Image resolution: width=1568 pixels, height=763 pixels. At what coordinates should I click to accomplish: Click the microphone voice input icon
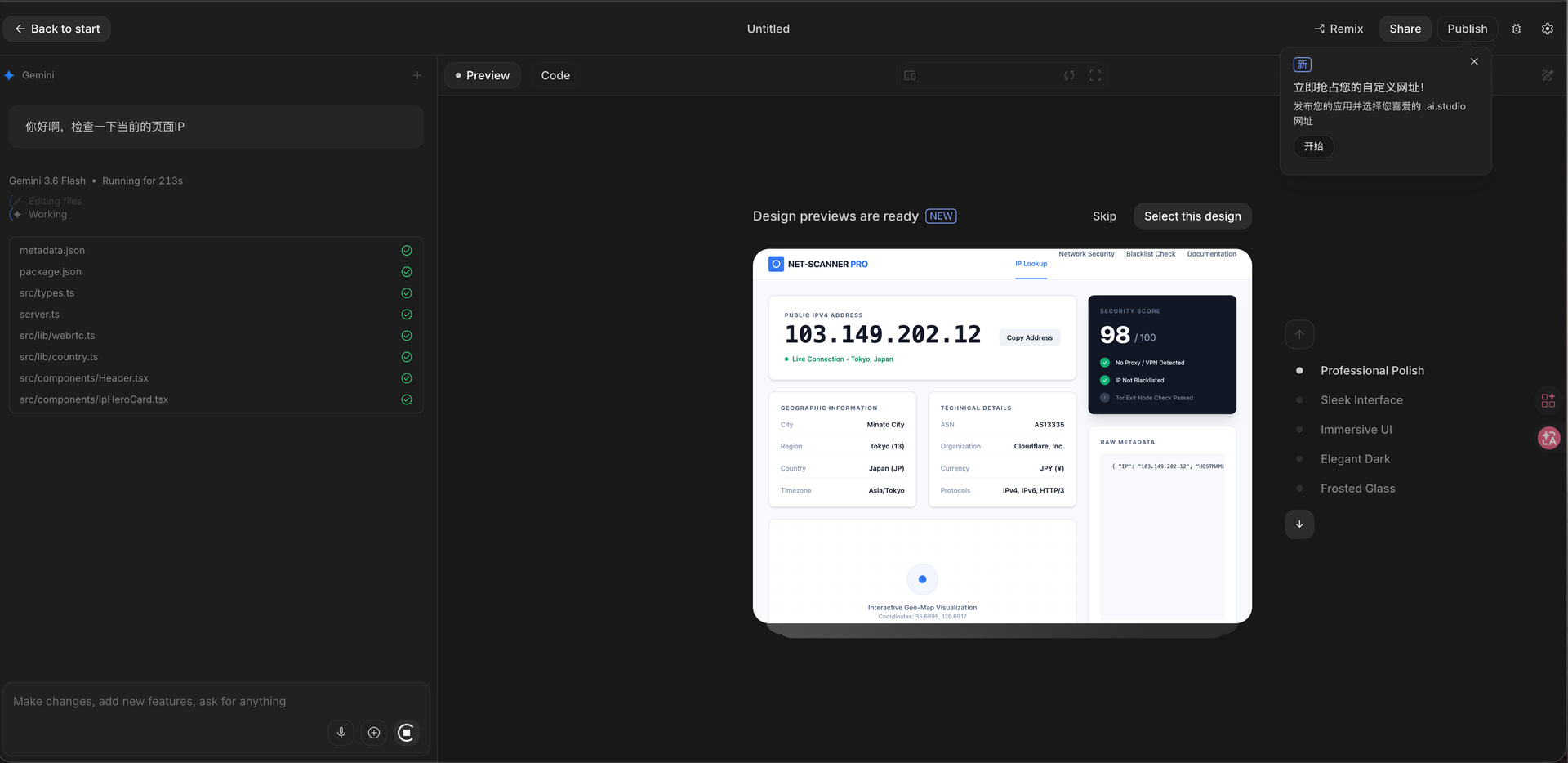click(x=341, y=733)
